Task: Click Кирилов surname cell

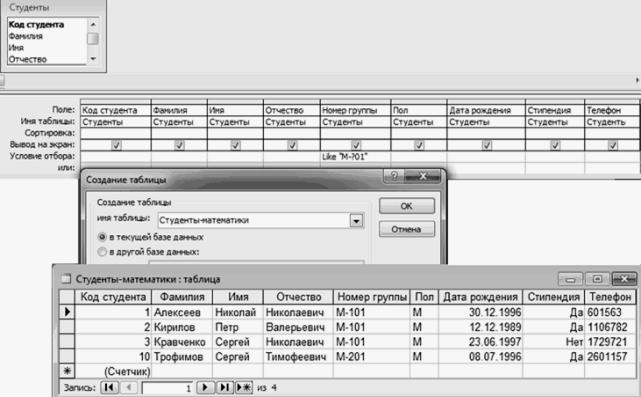Action: (x=182, y=327)
